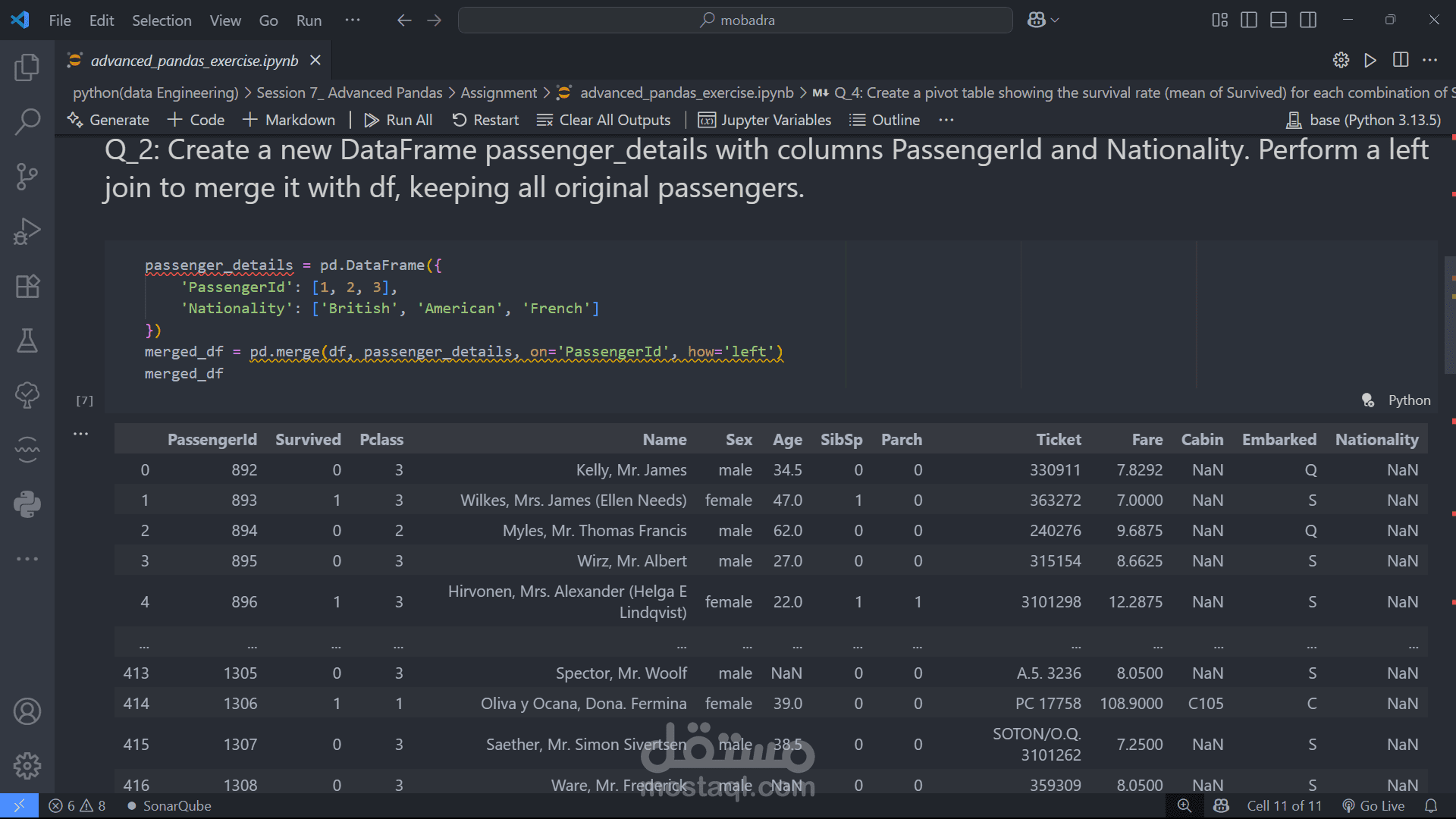Customize layout icon in title bar

(x=1219, y=20)
